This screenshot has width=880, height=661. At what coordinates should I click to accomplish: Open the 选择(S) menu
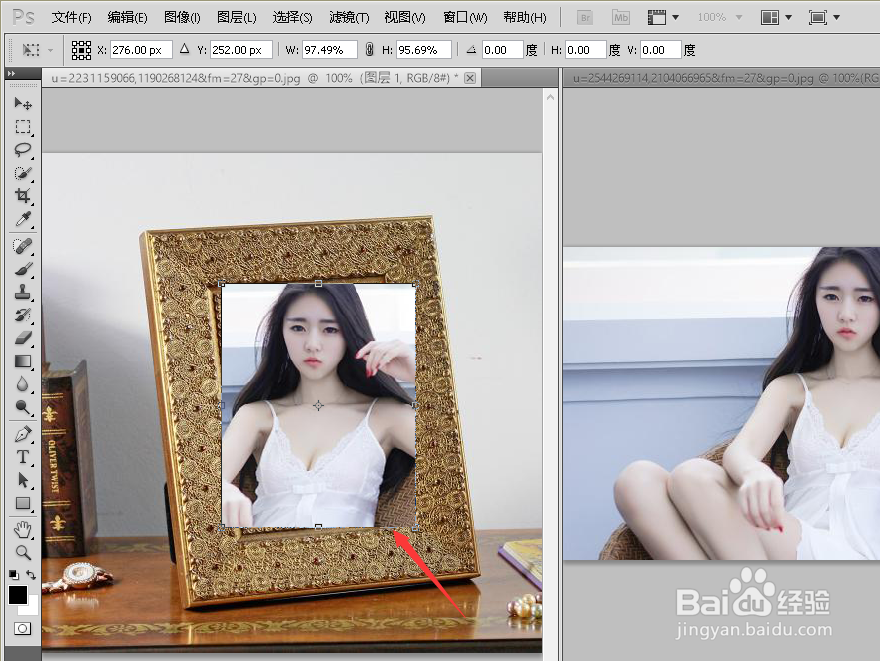pyautogui.click(x=292, y=18)
